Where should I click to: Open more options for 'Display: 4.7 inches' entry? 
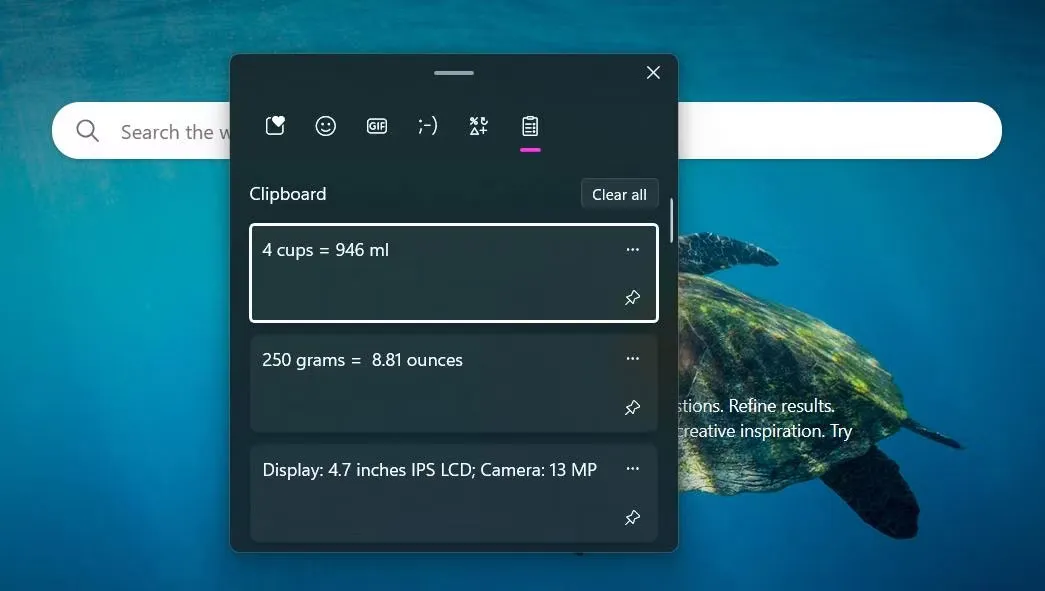pos(632,469)
